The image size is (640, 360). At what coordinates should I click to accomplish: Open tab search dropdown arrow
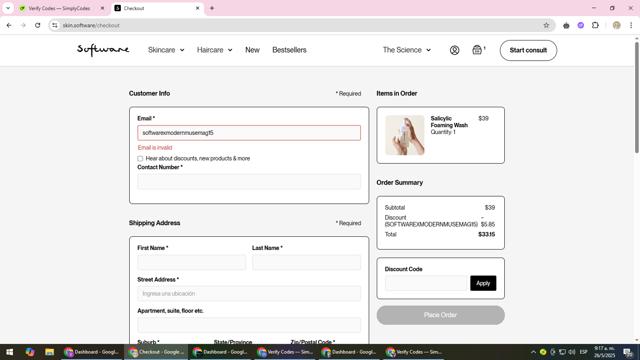click(x=8, y=8)
